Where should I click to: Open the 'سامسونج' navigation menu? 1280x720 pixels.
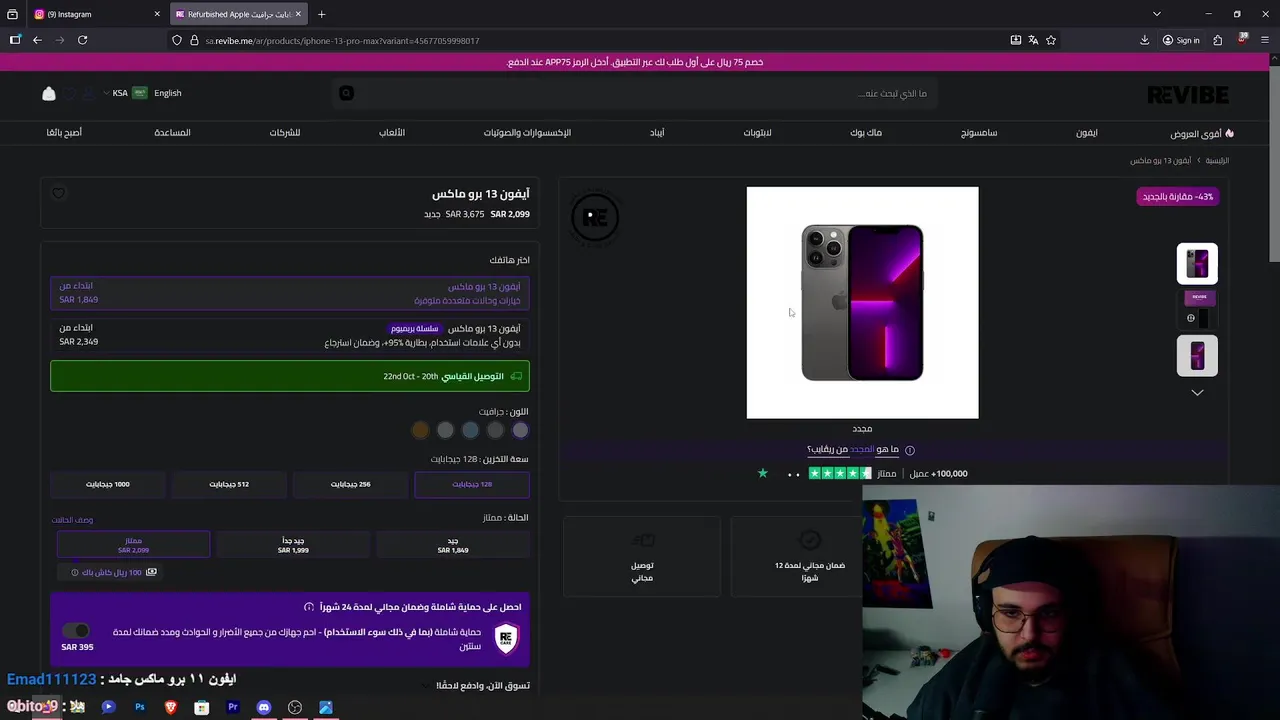coord(979,133)
